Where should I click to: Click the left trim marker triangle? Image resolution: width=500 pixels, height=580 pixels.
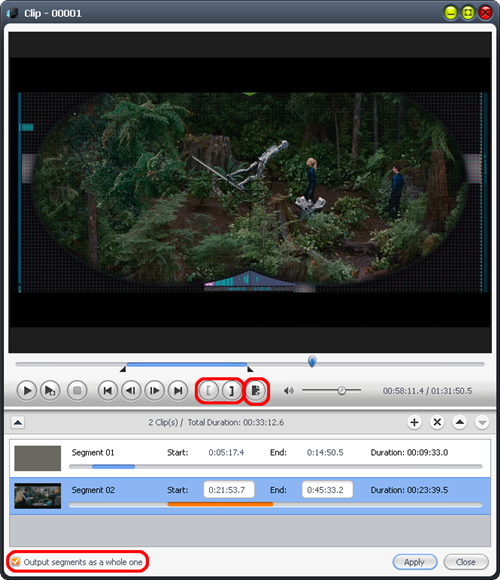point(123,369)
